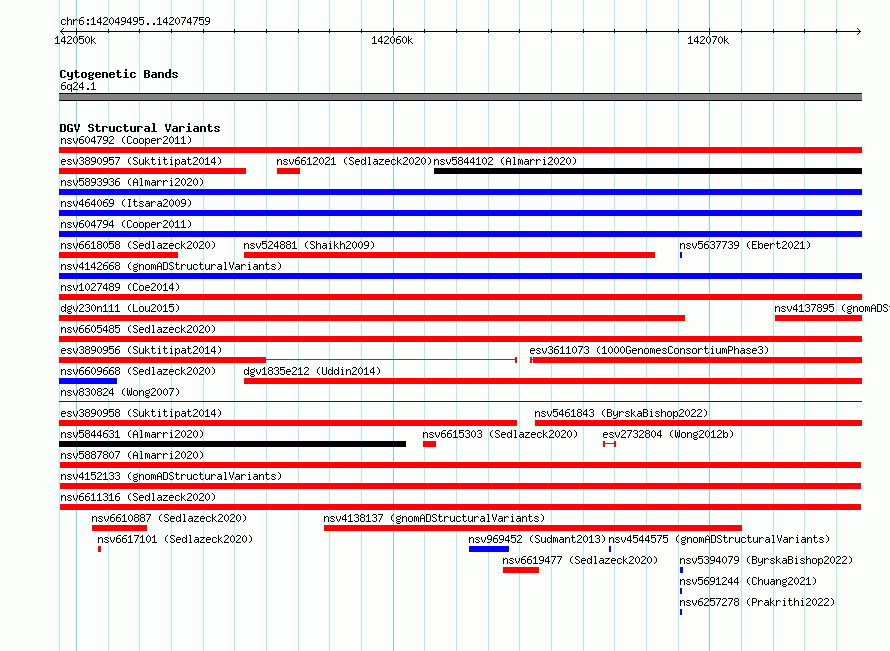The image size is (890, 651).
Task: Click nsv5637739 (Ebert2021) label
Action: (x=745, y=245)
